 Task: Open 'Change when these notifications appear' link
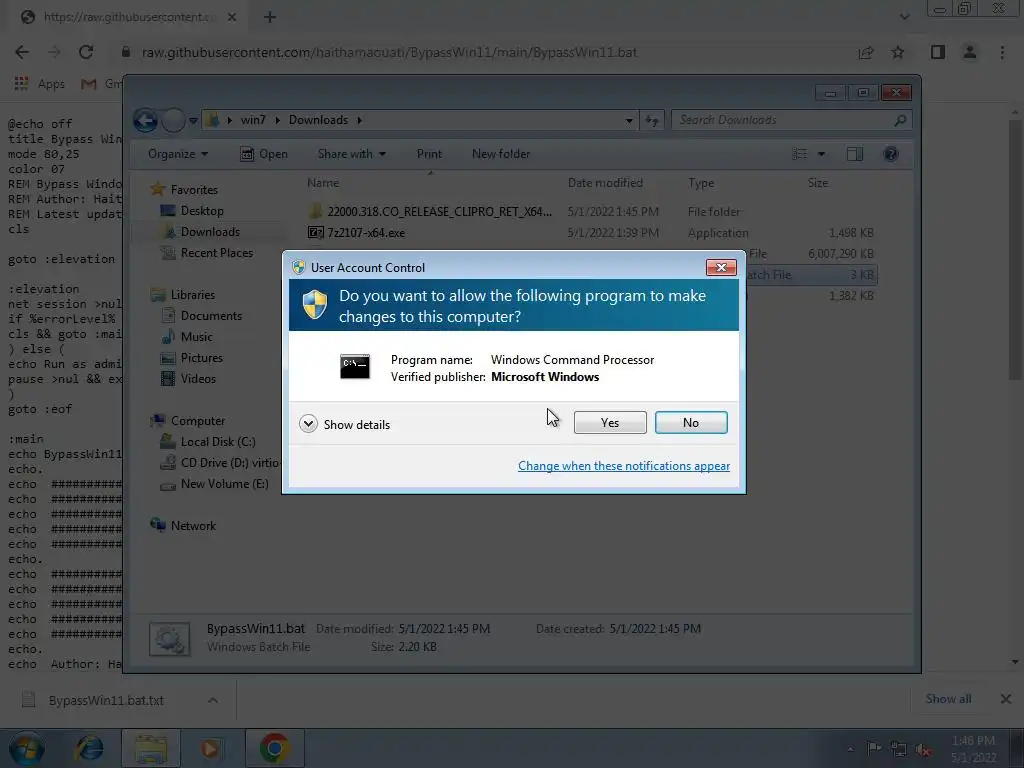(624, 466)
